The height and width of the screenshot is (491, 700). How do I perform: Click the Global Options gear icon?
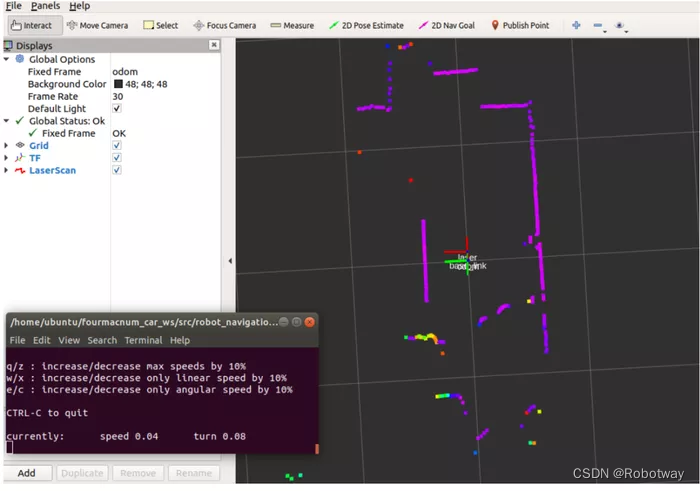point(20,59)
